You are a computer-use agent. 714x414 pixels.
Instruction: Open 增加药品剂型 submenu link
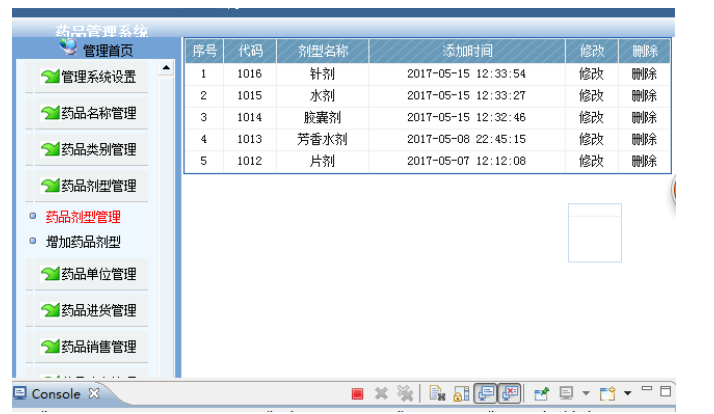coord(83,242)
